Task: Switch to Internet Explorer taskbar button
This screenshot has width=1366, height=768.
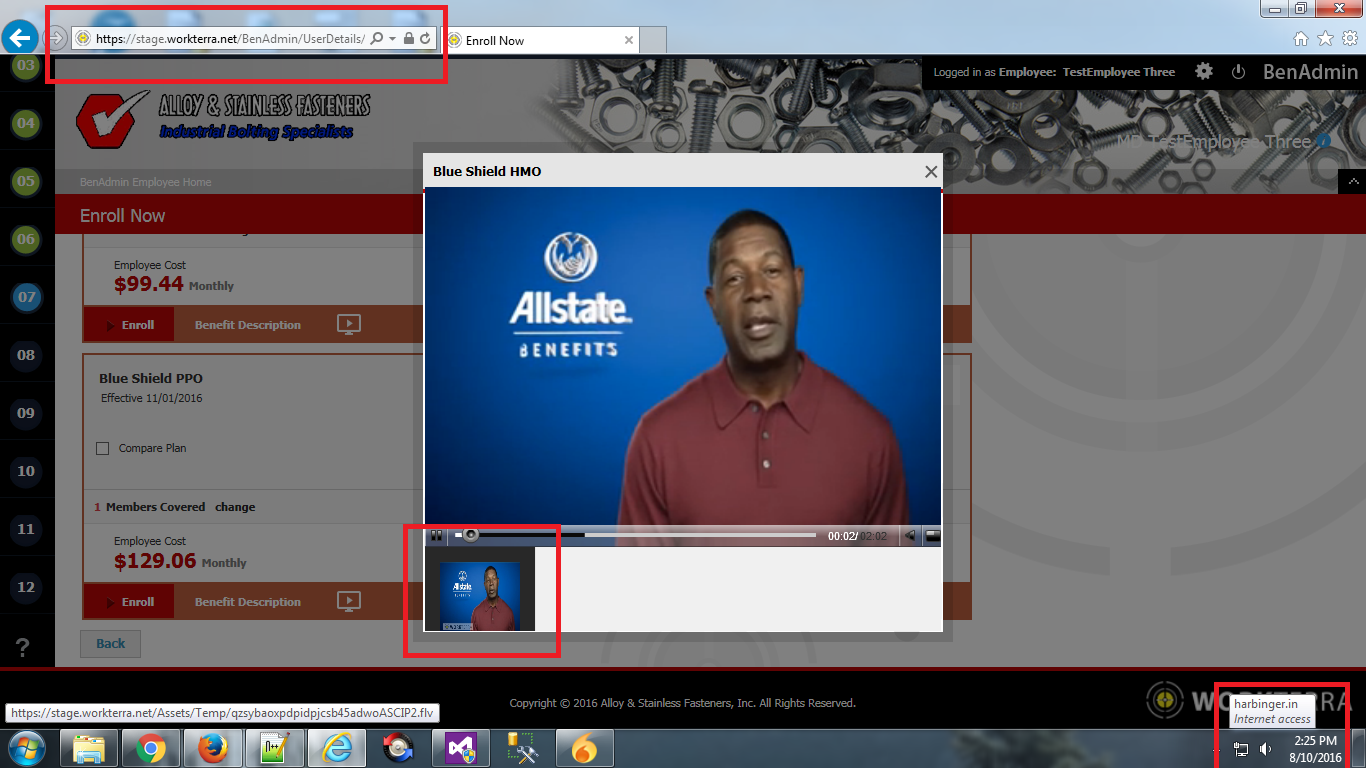Action: [x=337, y=748]
